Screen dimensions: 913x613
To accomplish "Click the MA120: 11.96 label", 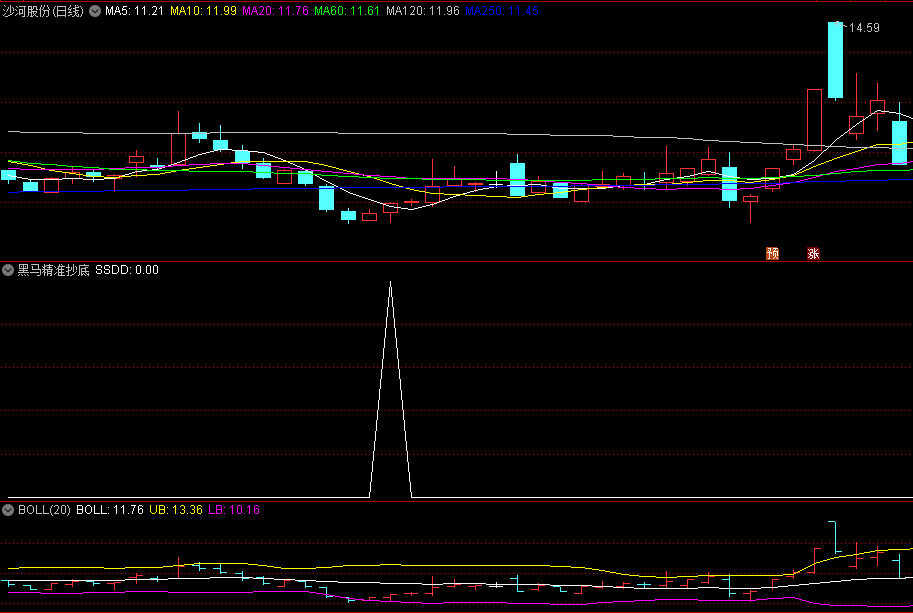I will [x=423, y=11].
